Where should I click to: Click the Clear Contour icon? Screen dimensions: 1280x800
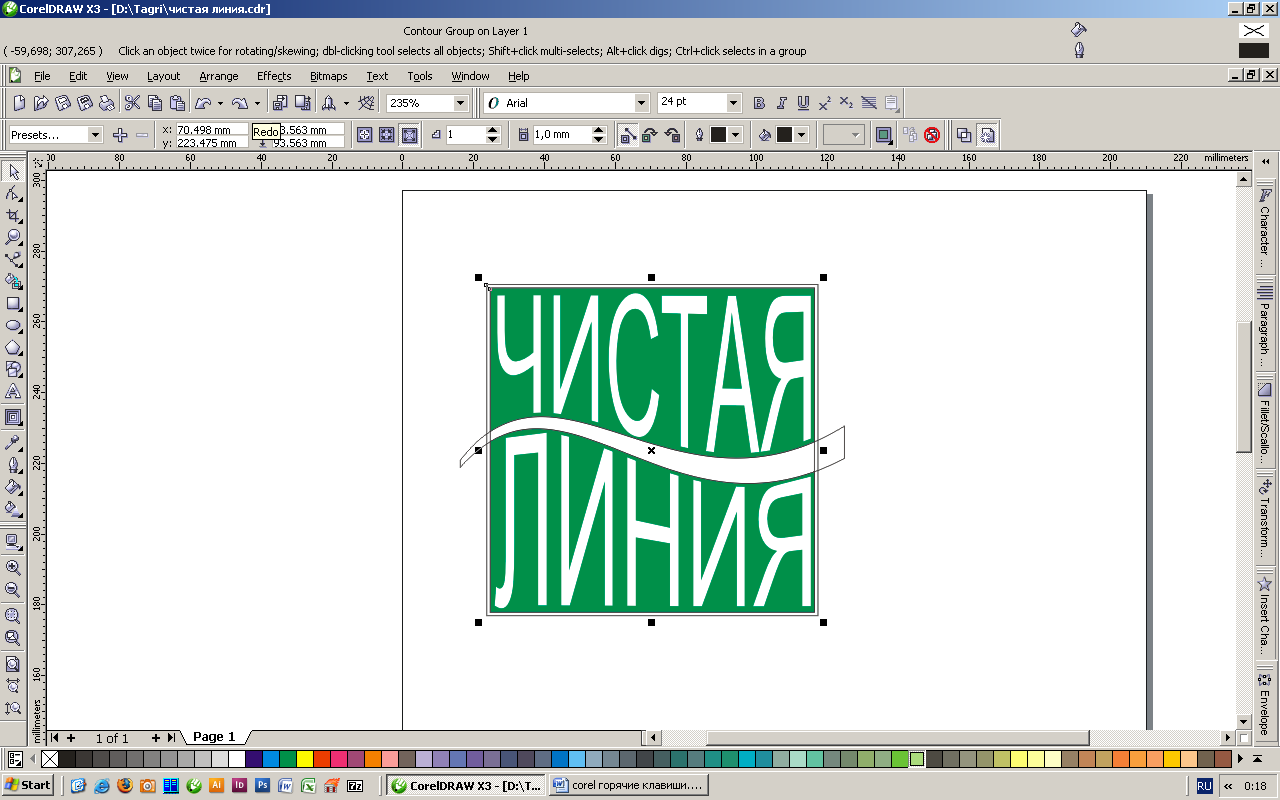(x=932, y=134)
